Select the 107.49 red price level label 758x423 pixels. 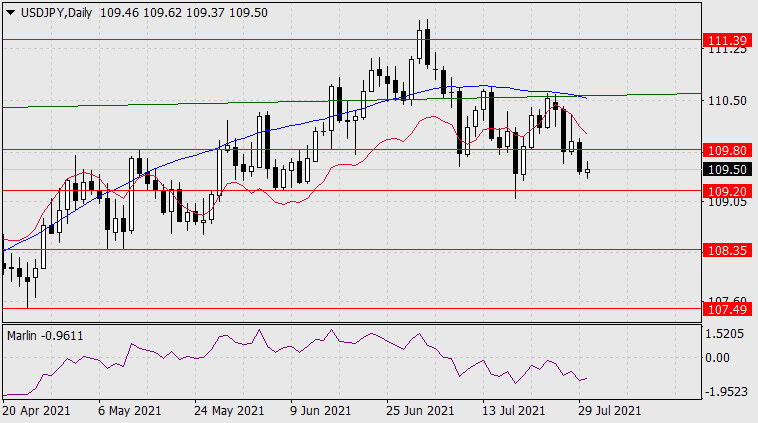(727, 309)
